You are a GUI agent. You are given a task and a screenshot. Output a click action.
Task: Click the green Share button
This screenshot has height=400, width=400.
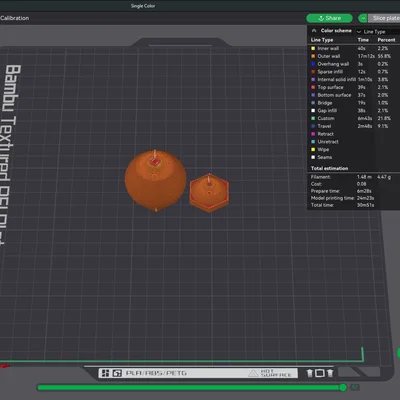pos(329,18)
